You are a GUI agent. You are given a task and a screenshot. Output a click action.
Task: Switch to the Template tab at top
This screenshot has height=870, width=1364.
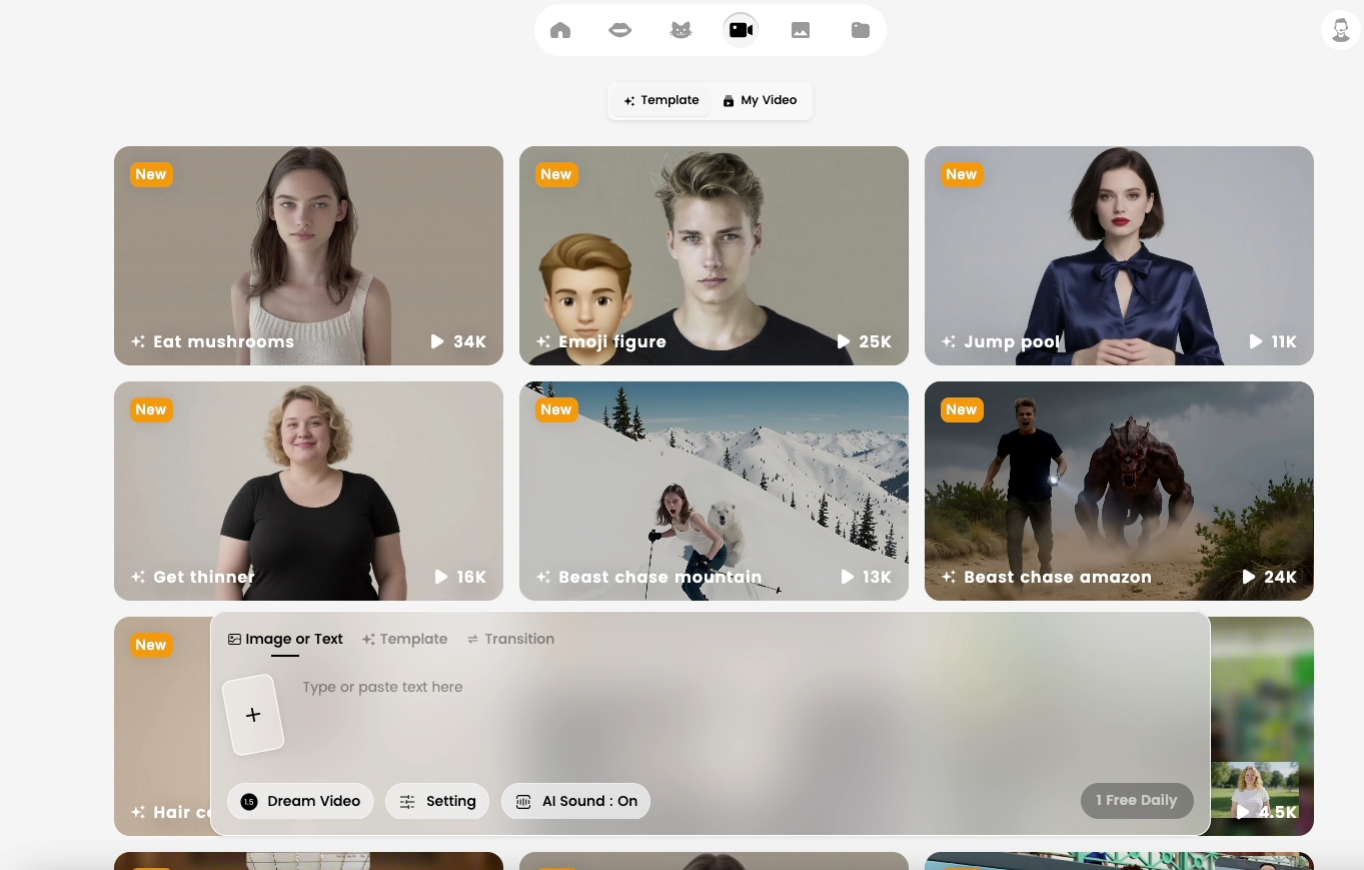point(661,100)
